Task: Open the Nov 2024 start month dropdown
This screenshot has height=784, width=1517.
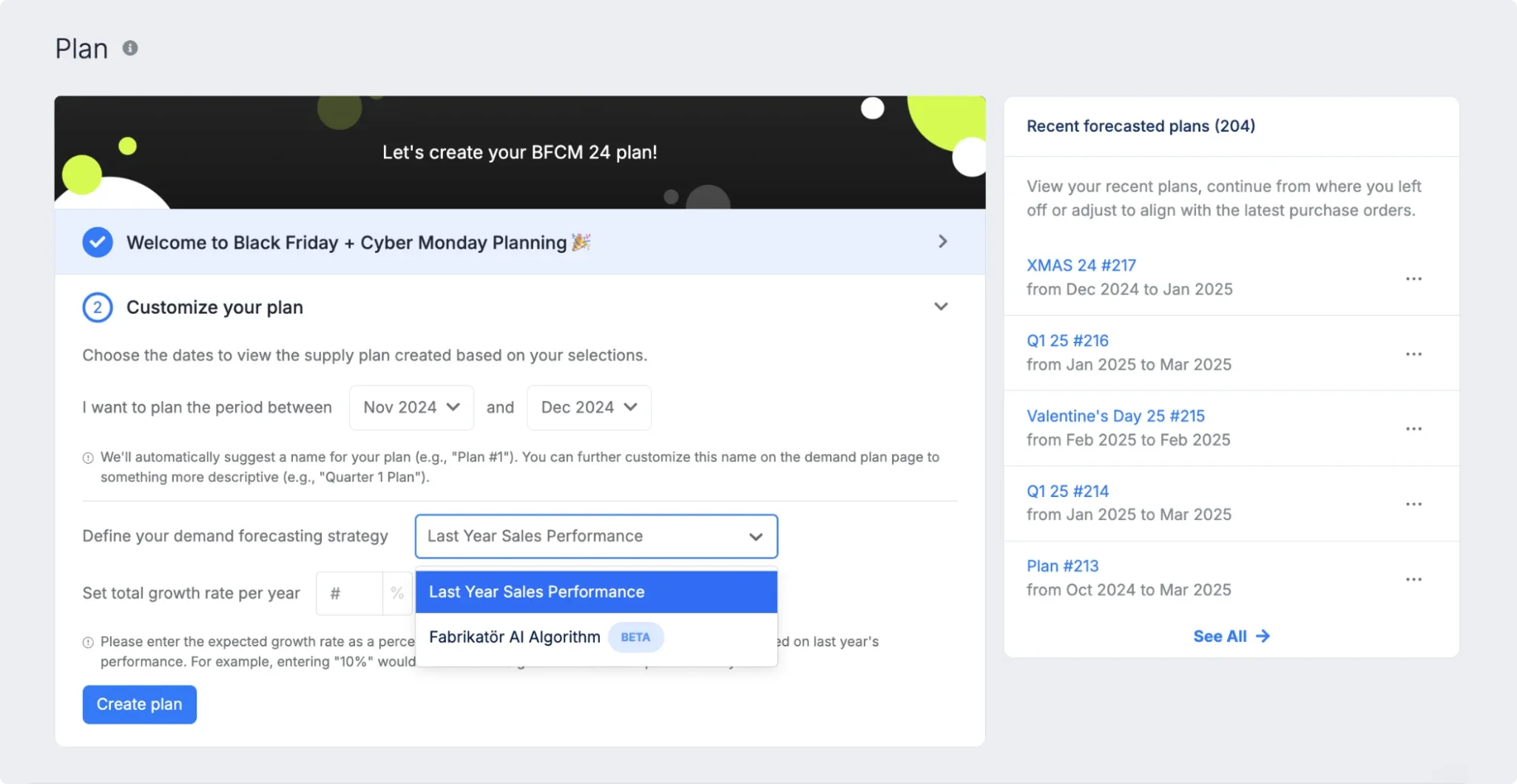Action: click(411, 408)
